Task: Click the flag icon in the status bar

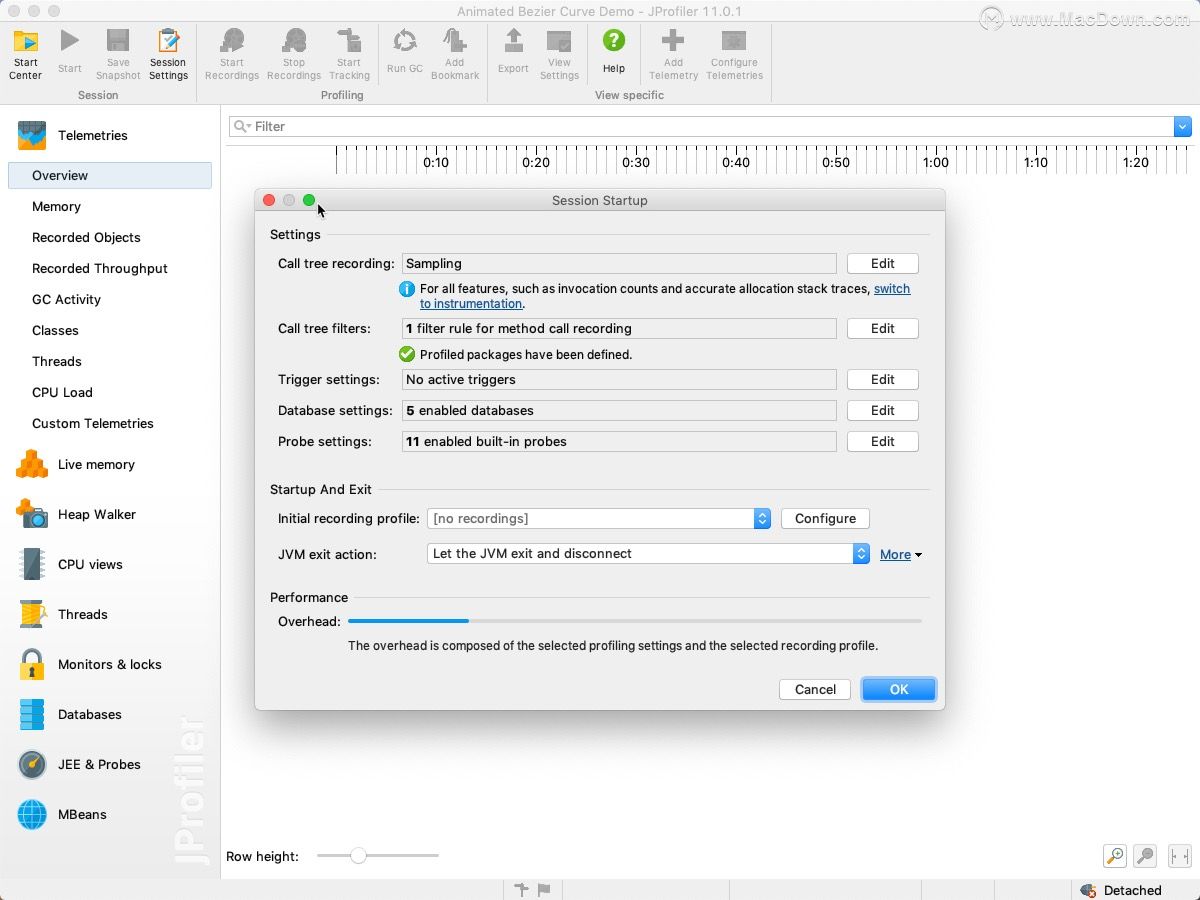Action: [x=544, y=889]
